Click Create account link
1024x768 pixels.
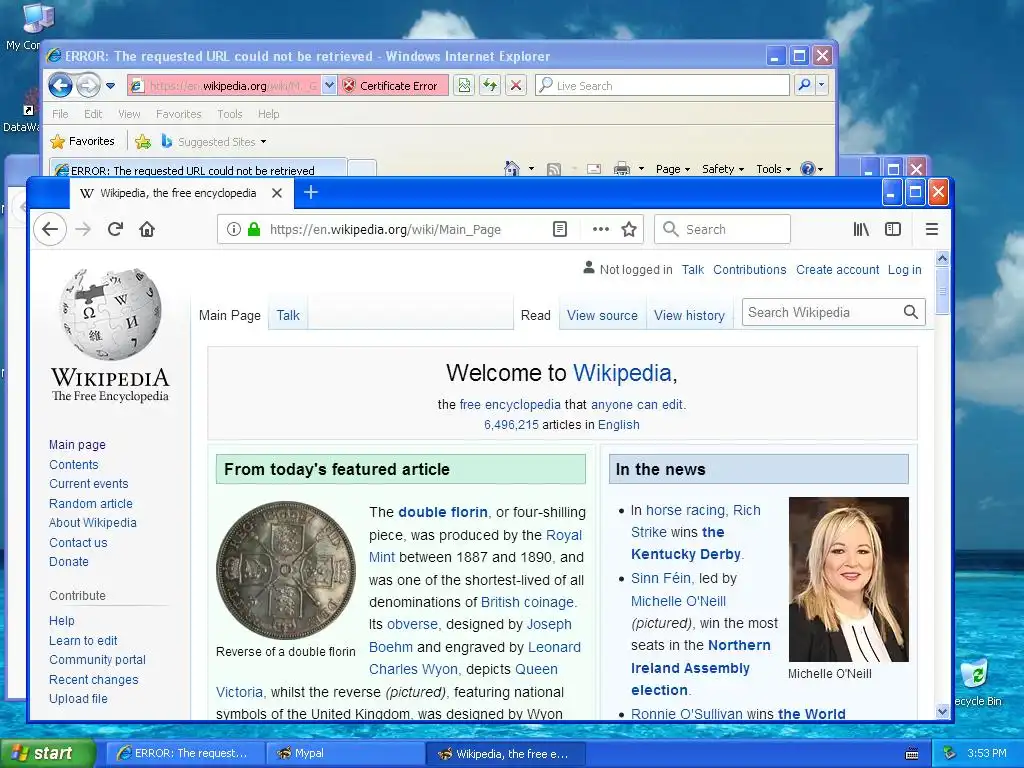click(x=837, y=270)
